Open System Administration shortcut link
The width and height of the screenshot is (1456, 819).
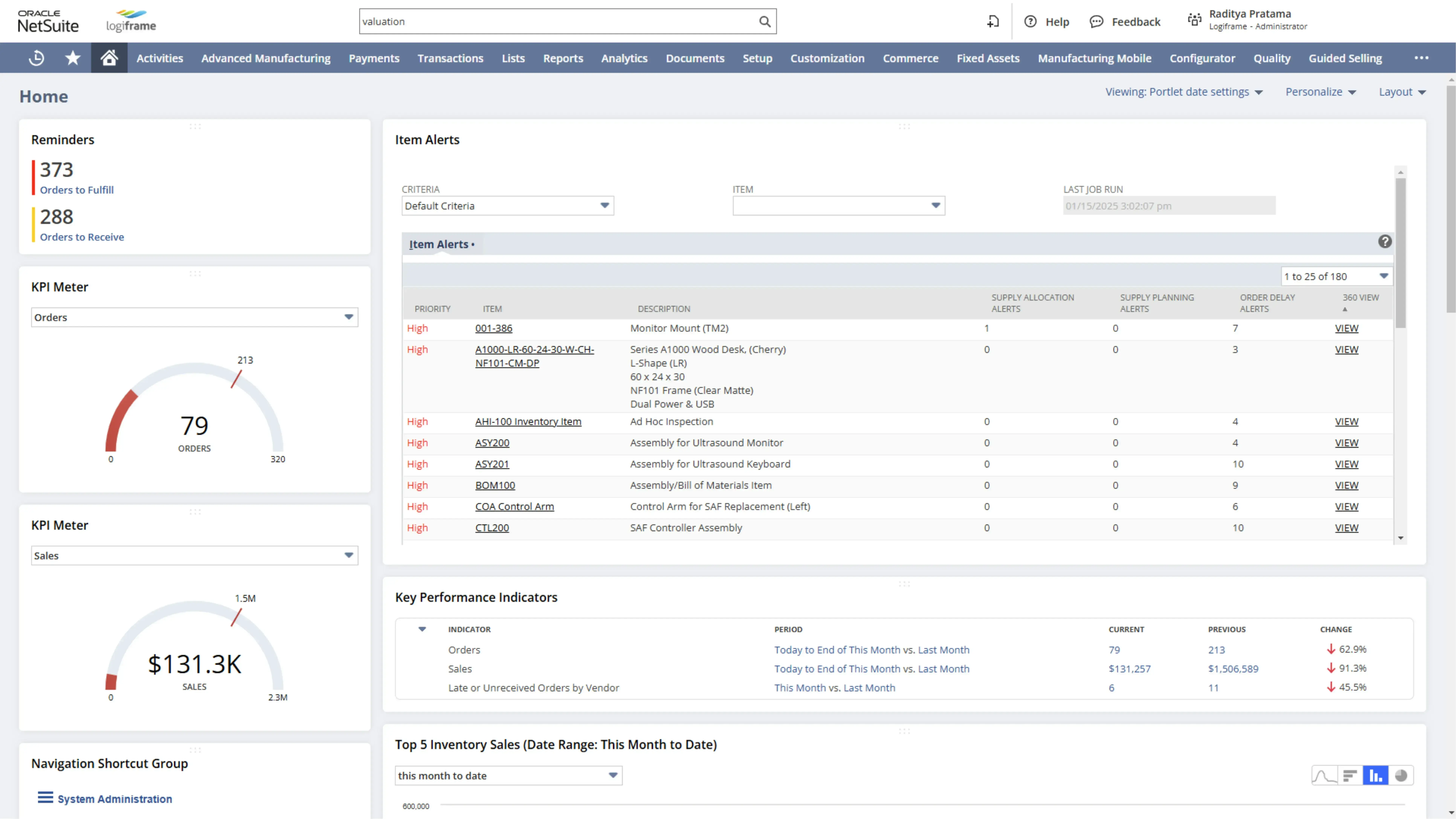coord(115,799)
